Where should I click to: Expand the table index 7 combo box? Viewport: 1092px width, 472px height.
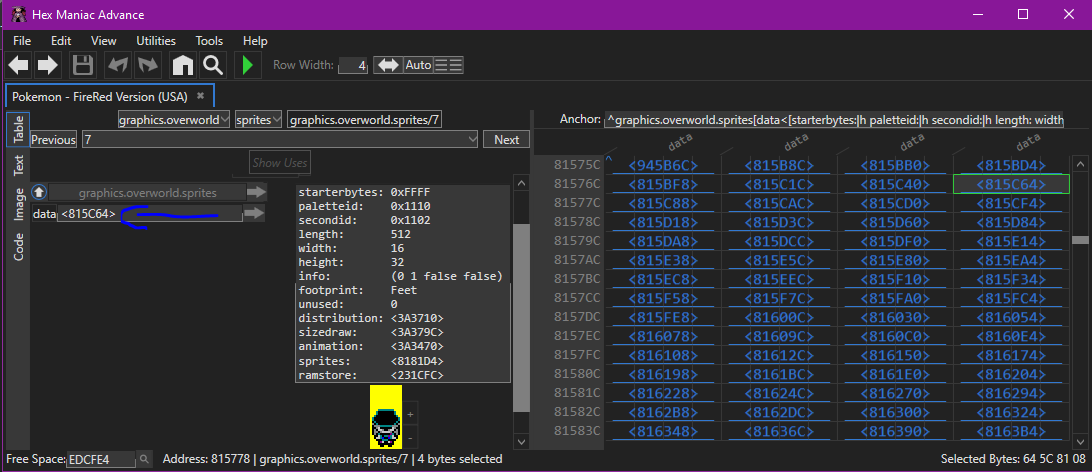tap(473, 140)
